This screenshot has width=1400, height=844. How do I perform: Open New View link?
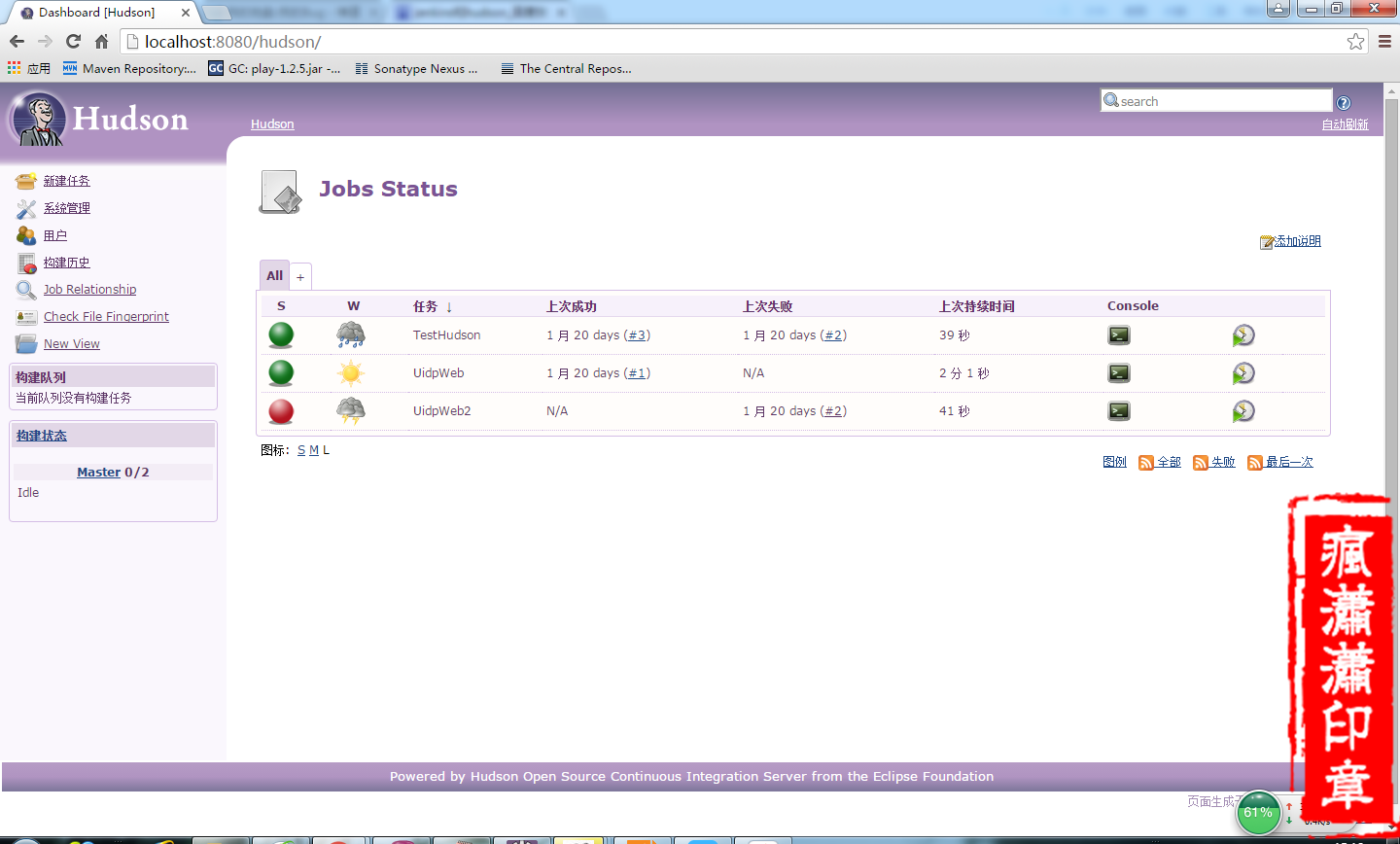click(72, 344)
